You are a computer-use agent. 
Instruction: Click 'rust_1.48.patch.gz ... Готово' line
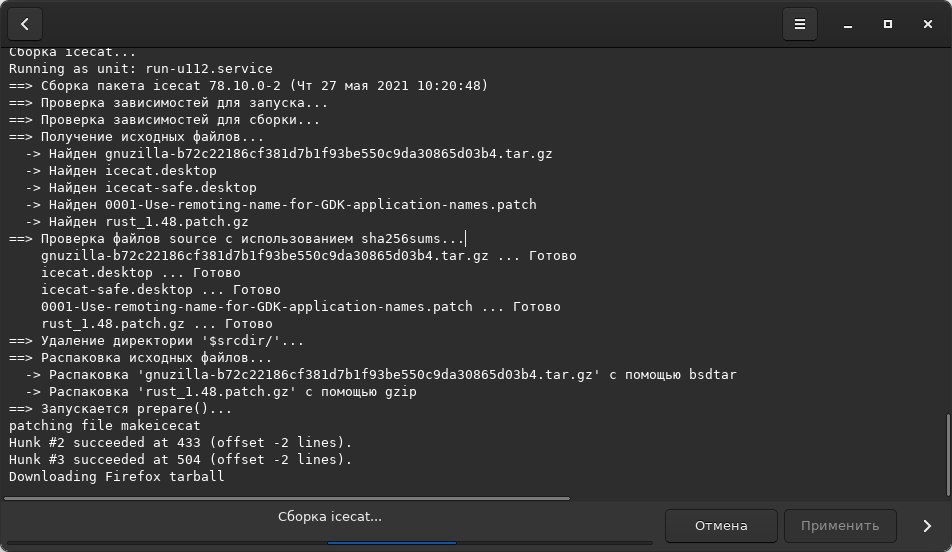pos(157,324)
